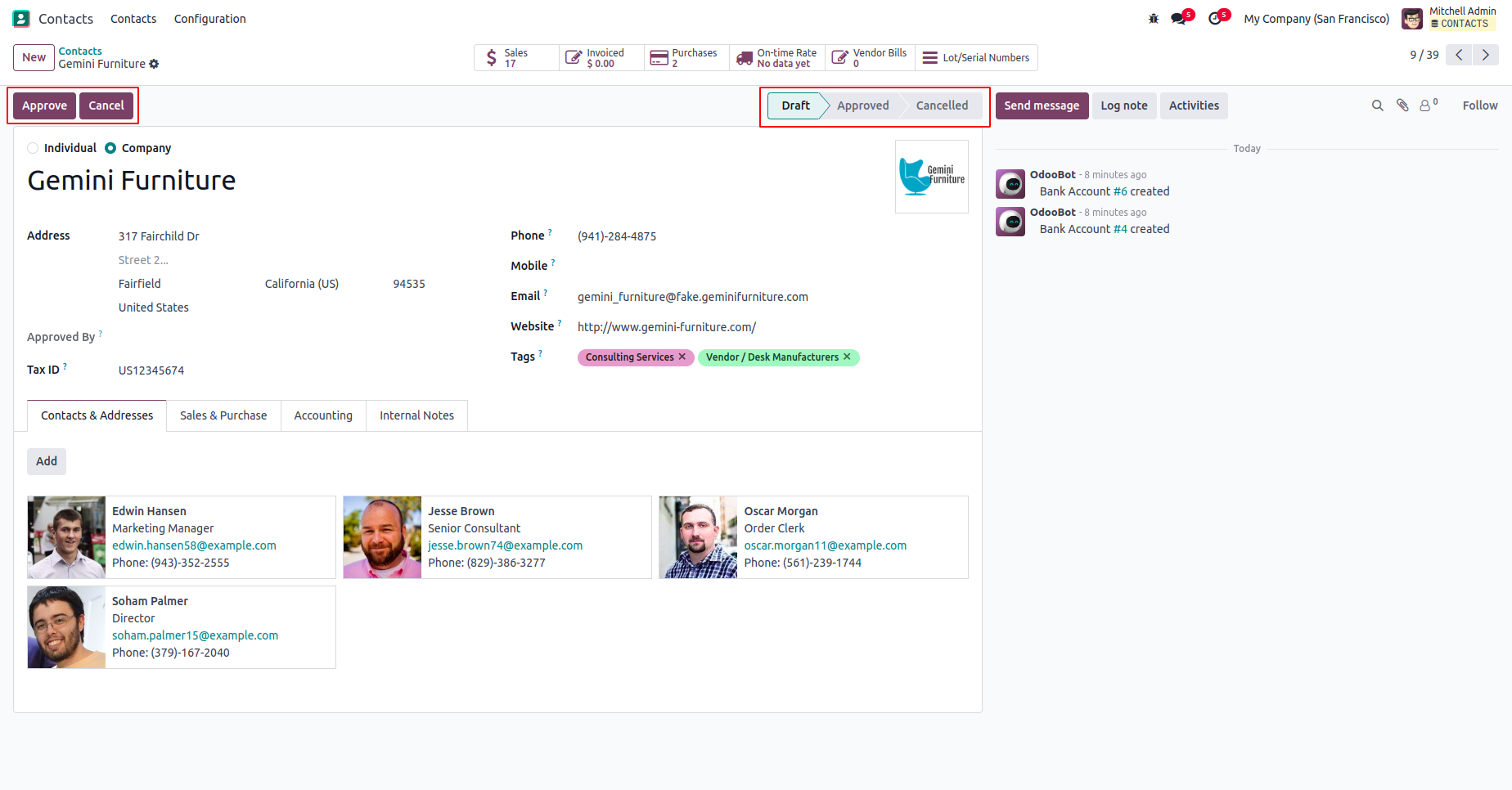Go to the next record arrow
Viewport: 1512px width, 790px height.
[x=1486, y=55]
